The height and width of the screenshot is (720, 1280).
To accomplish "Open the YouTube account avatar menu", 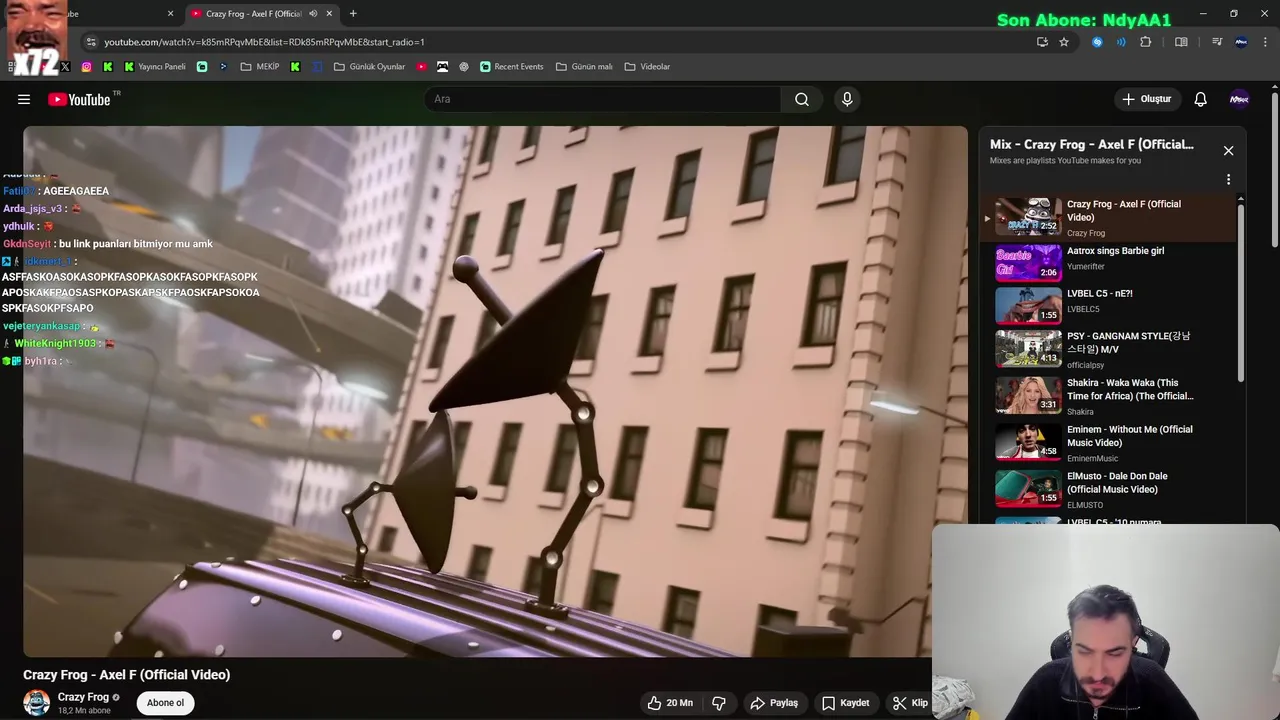I will tap(1239, 99).
